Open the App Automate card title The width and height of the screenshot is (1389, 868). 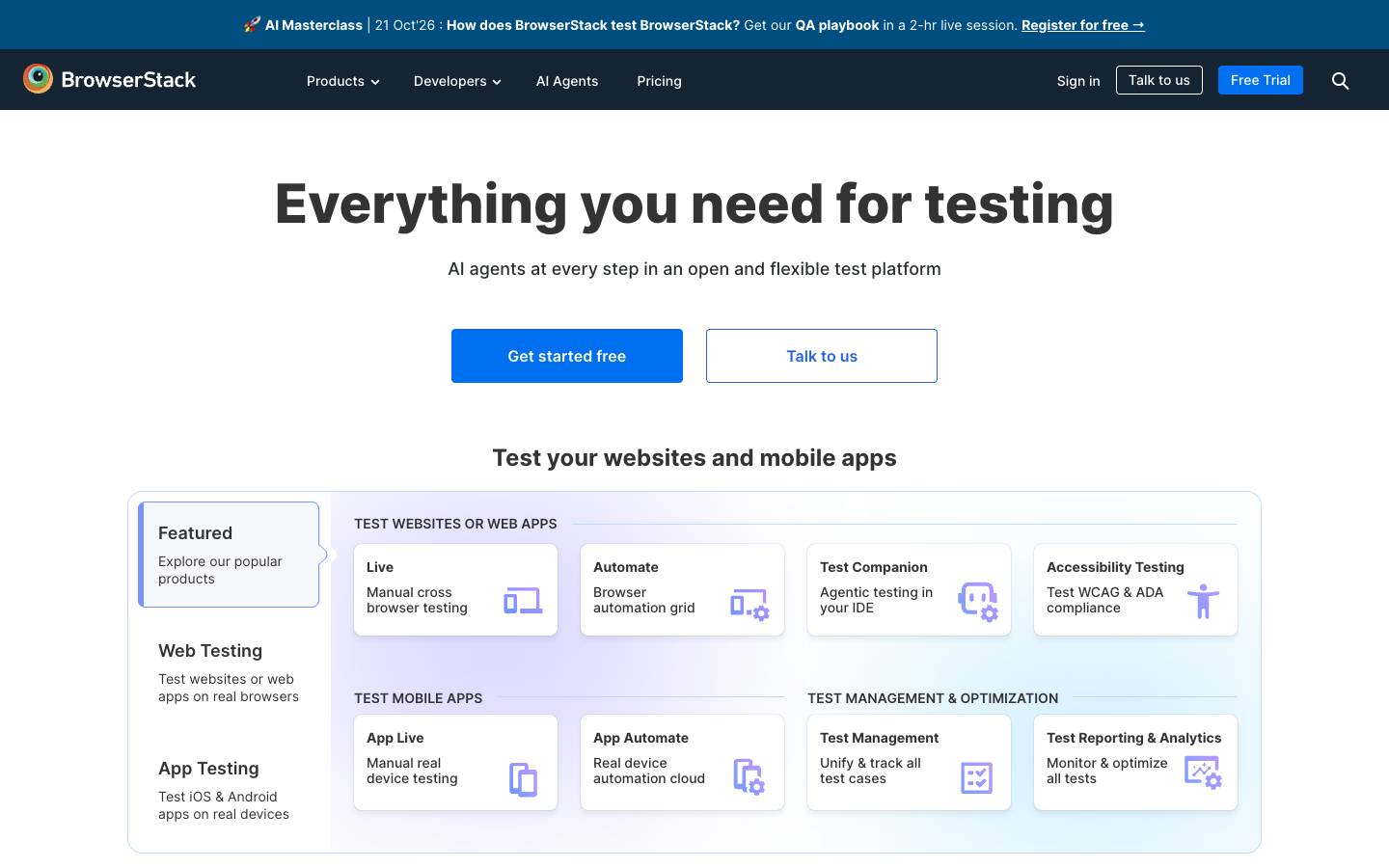click(641, 738)
